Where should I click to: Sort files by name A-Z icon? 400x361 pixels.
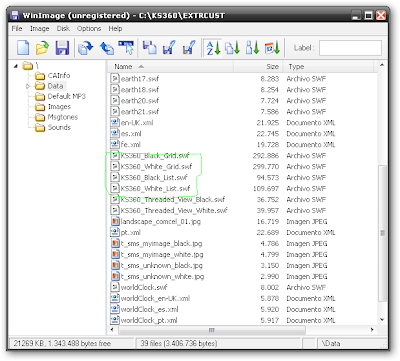pos(213,48)
